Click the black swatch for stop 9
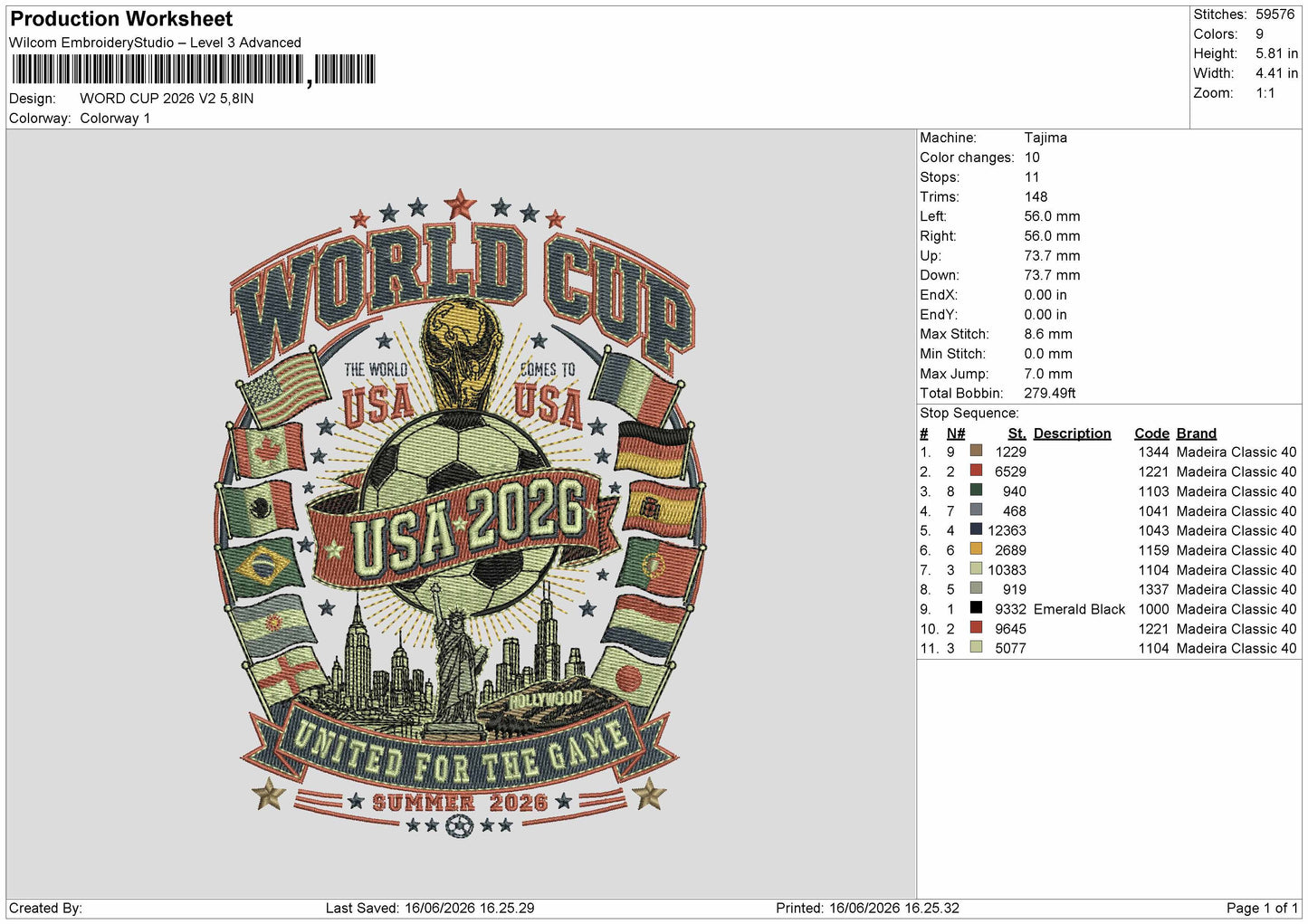The image size is (1308, 924). click(976, 608)
